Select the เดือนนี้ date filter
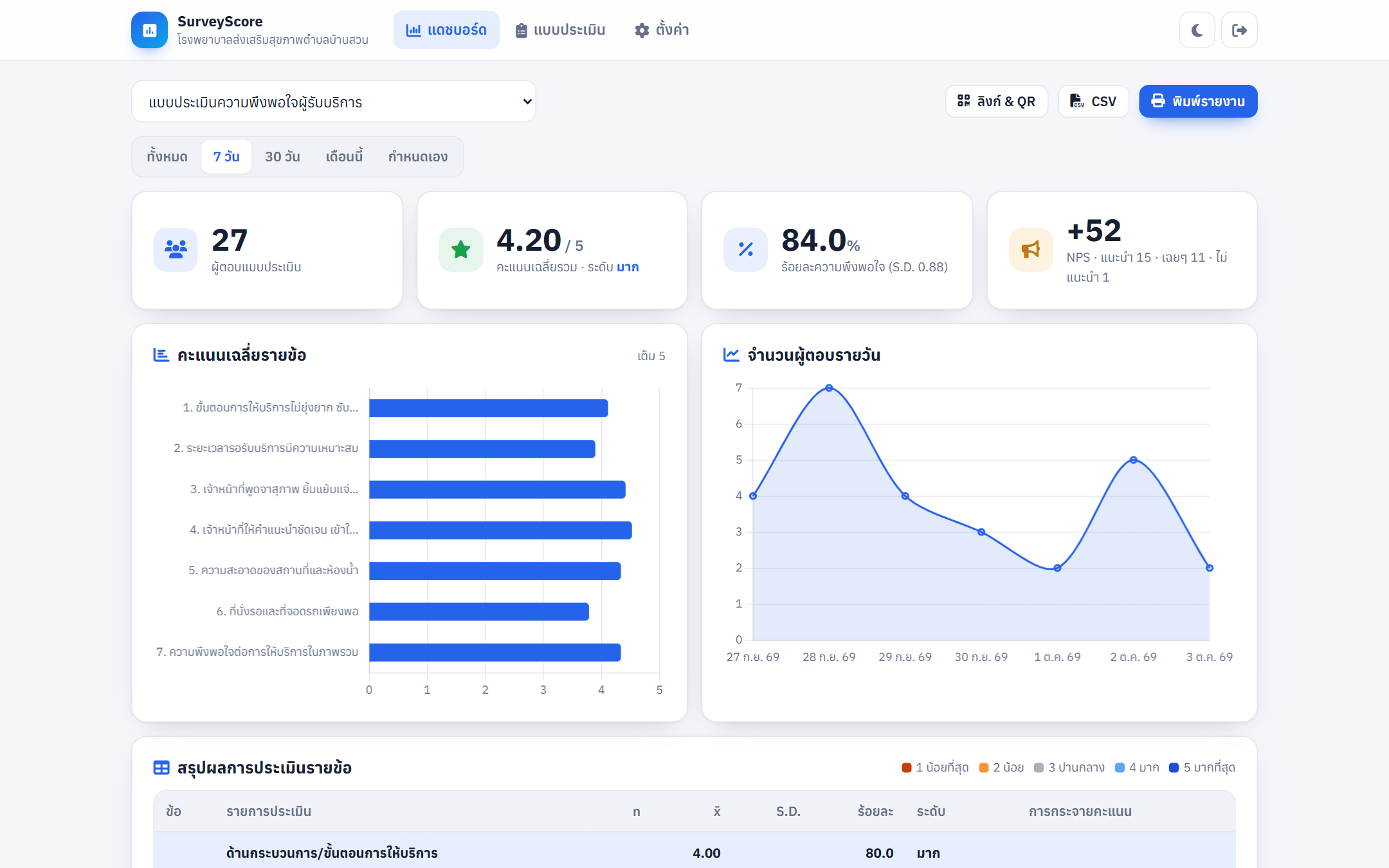 pos(344,156)
